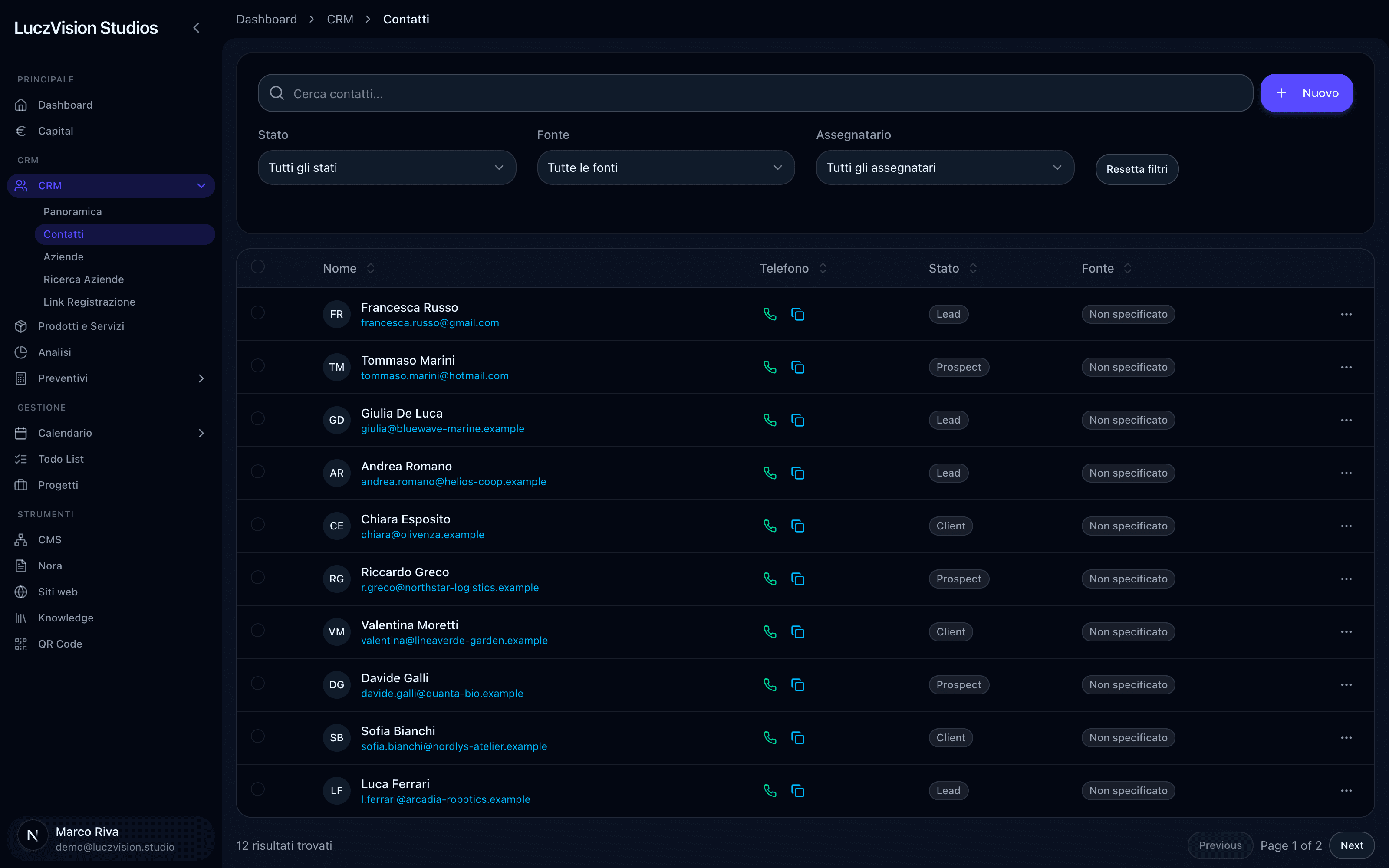Sort table by Nome column
This screenshot has width=1389, height=868.
point(349,268)
